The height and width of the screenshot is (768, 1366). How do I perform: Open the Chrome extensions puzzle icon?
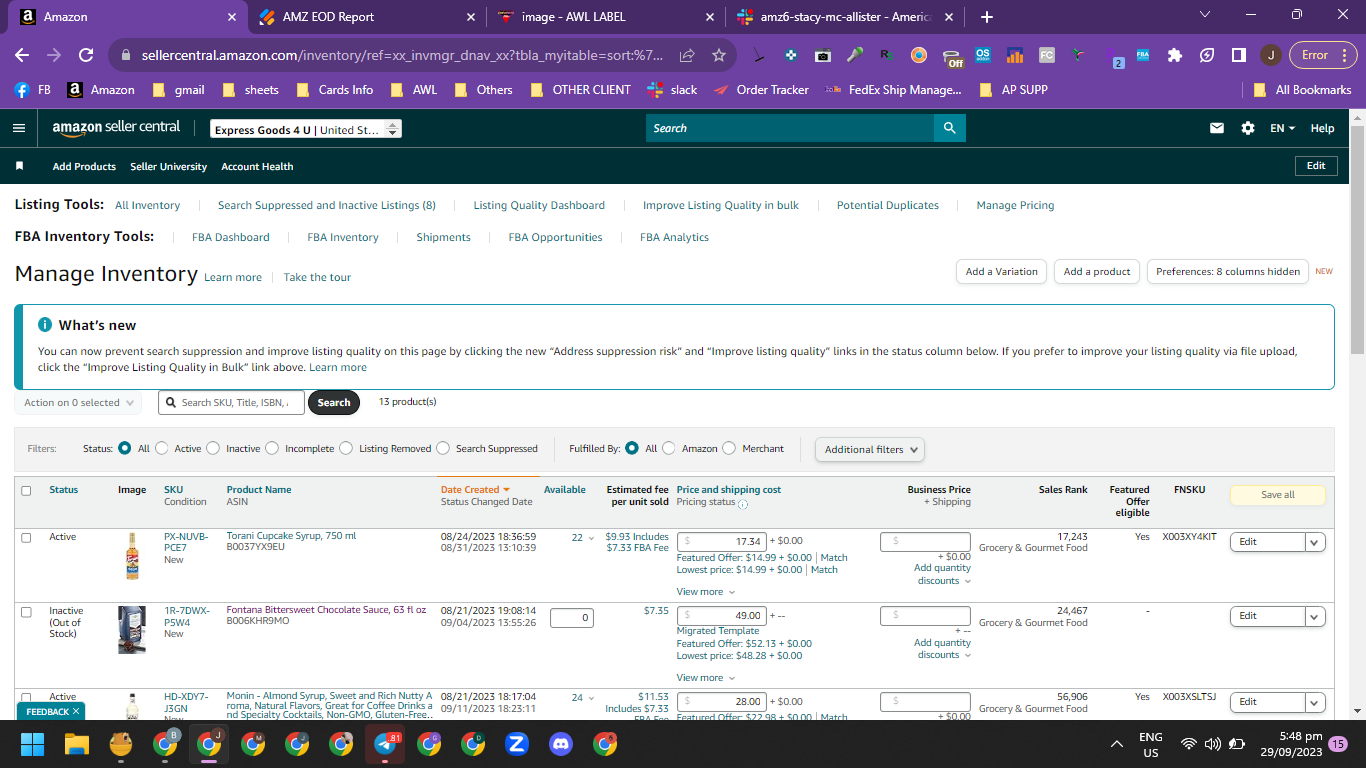point(1175,55)
